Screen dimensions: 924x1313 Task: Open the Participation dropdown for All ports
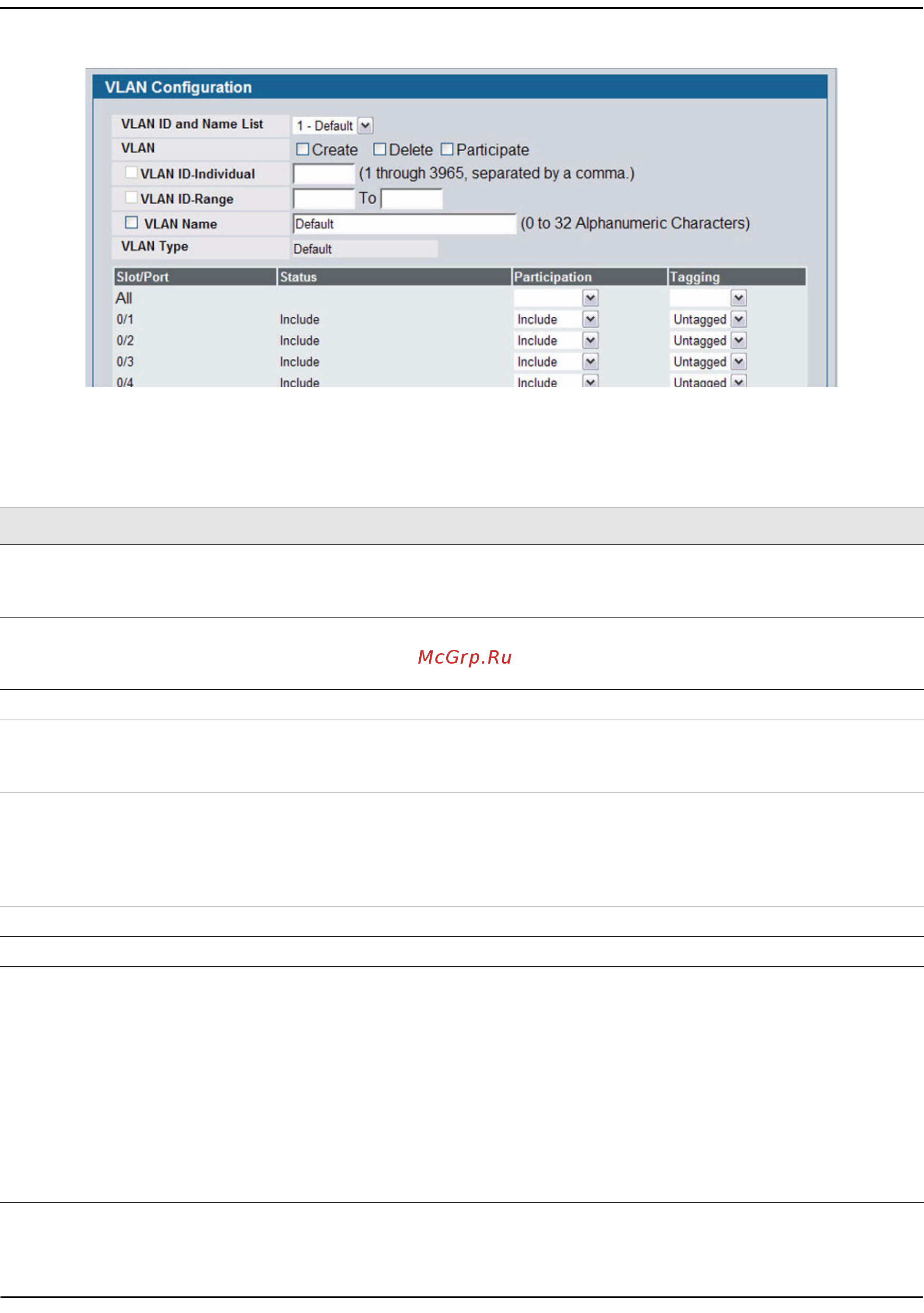(x=556, y=298)
